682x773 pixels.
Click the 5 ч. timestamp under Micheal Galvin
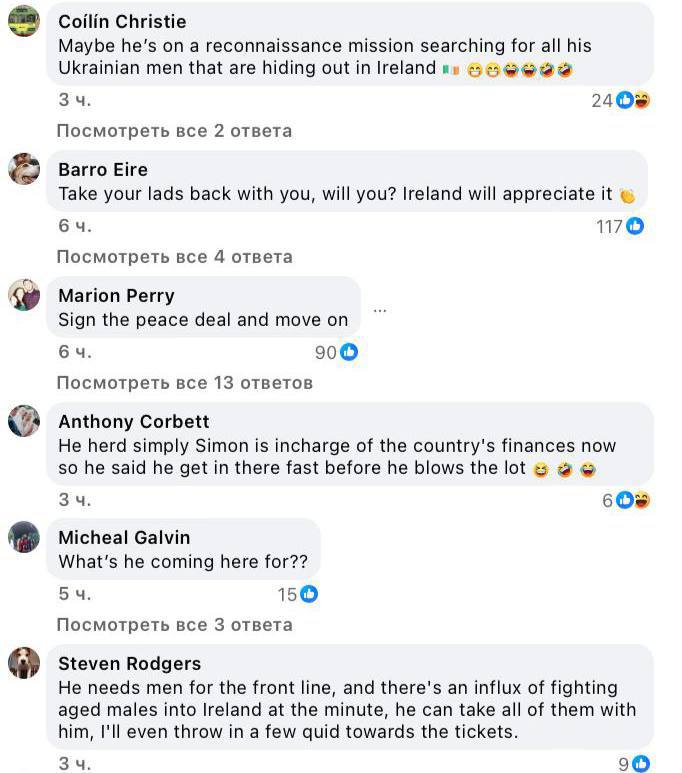point(74,594)
